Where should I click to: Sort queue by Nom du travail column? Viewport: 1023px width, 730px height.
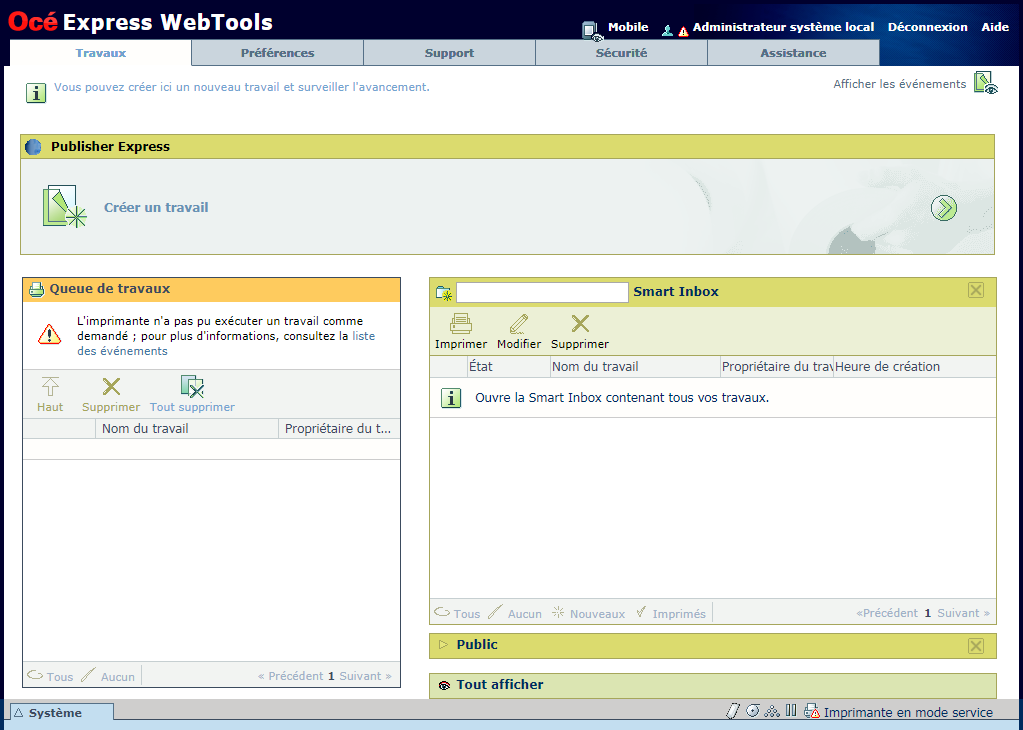[x=187, y=429]
